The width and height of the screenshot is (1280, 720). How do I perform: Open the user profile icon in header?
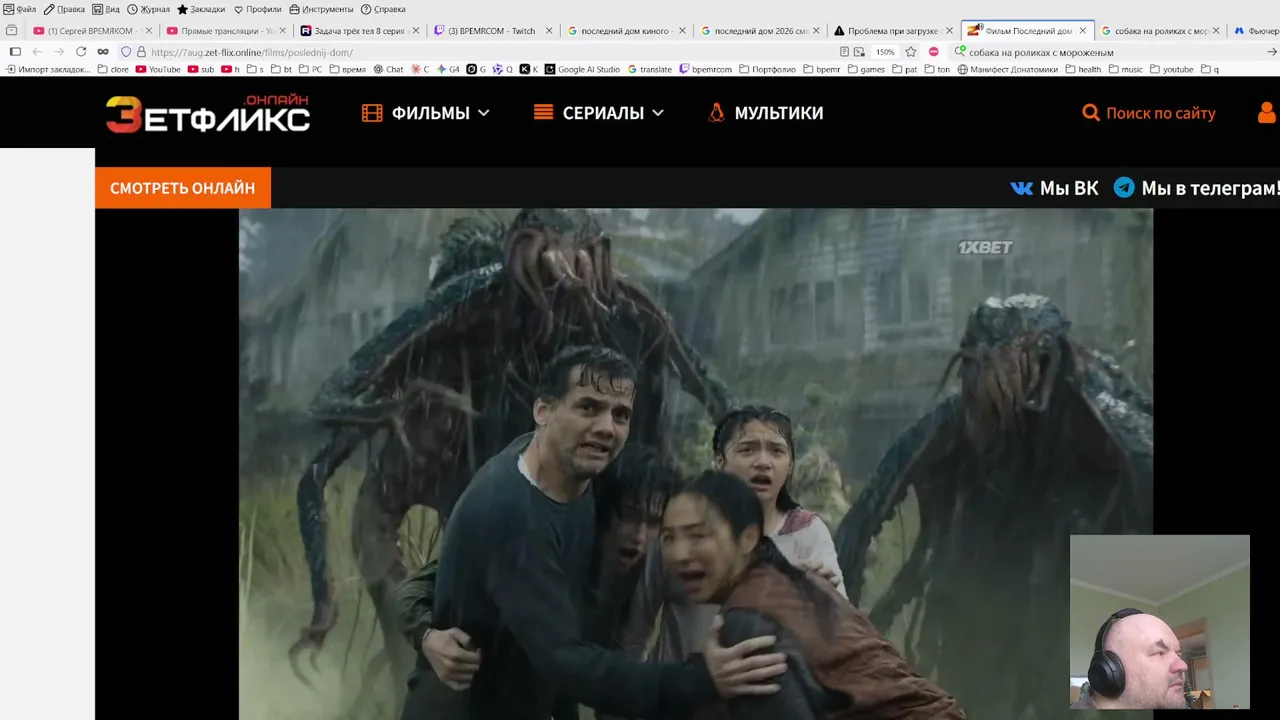pyautogui.click(x=1267, y=113)
